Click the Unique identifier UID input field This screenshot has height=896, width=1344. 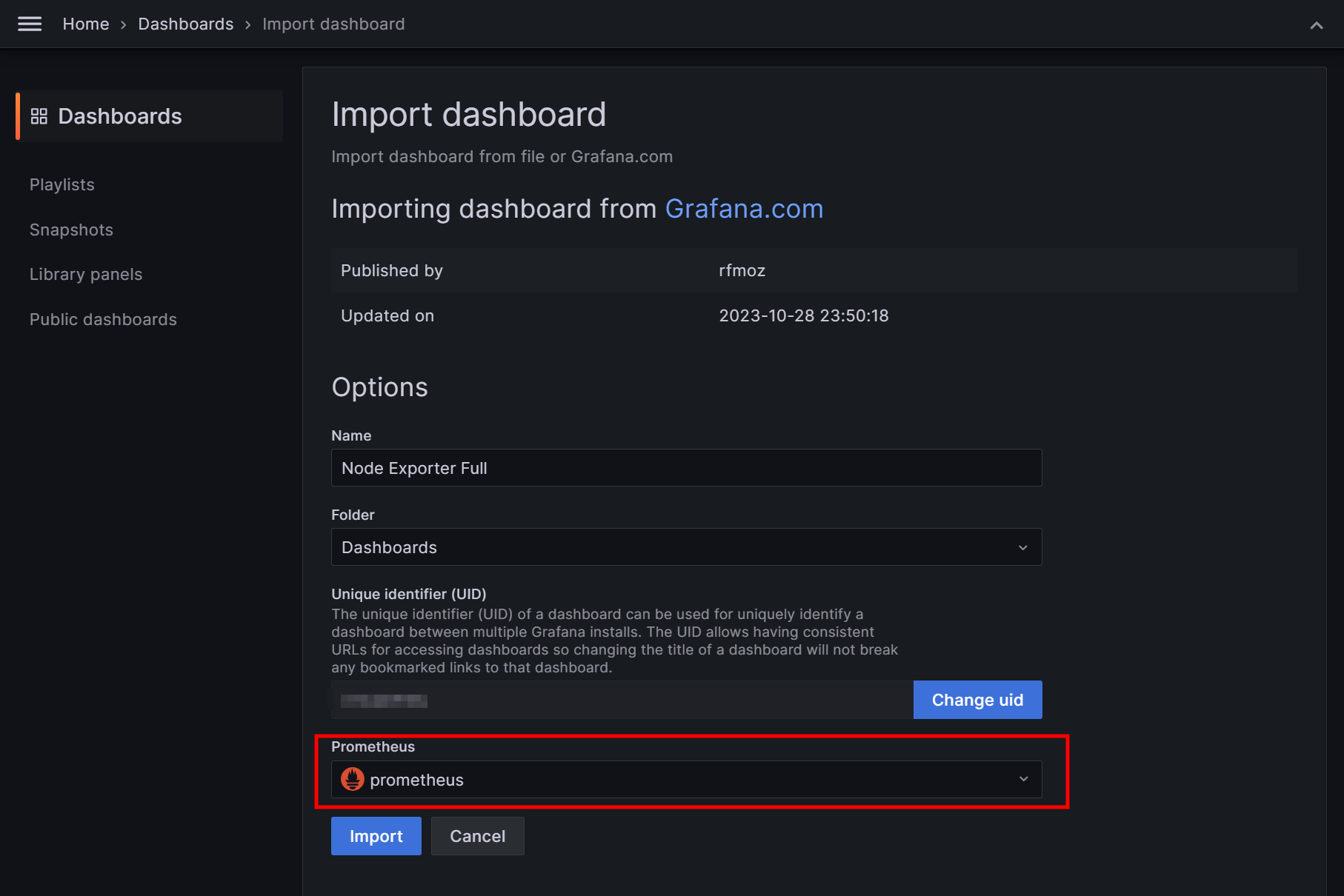click(x=622, y=700)
